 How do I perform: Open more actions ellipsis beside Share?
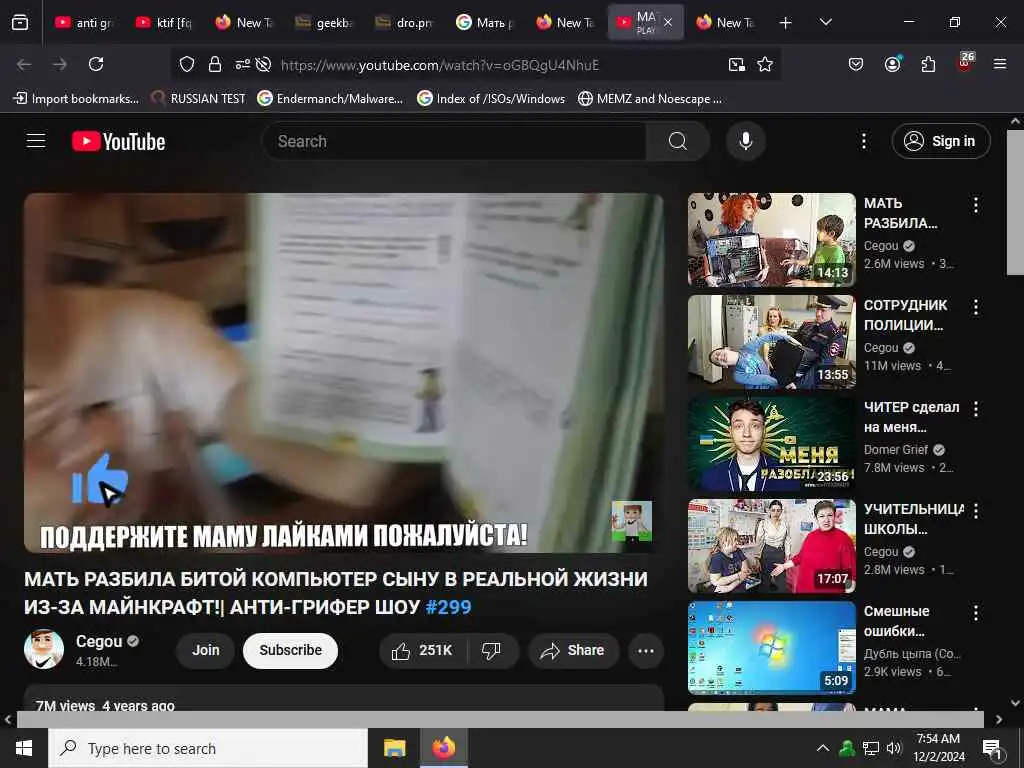pos(645,650)
